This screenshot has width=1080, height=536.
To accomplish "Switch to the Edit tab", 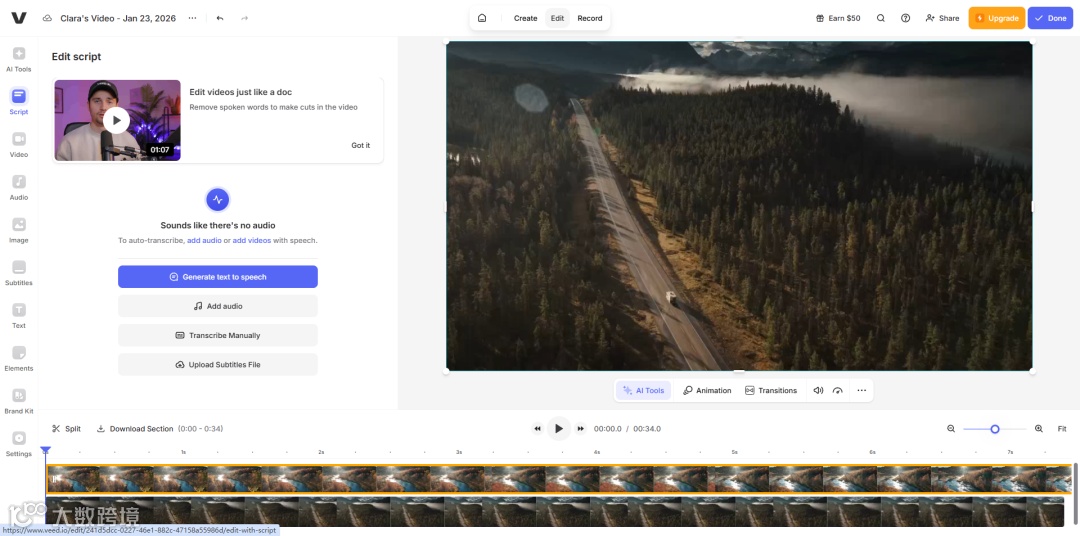I will pos(557,18).
